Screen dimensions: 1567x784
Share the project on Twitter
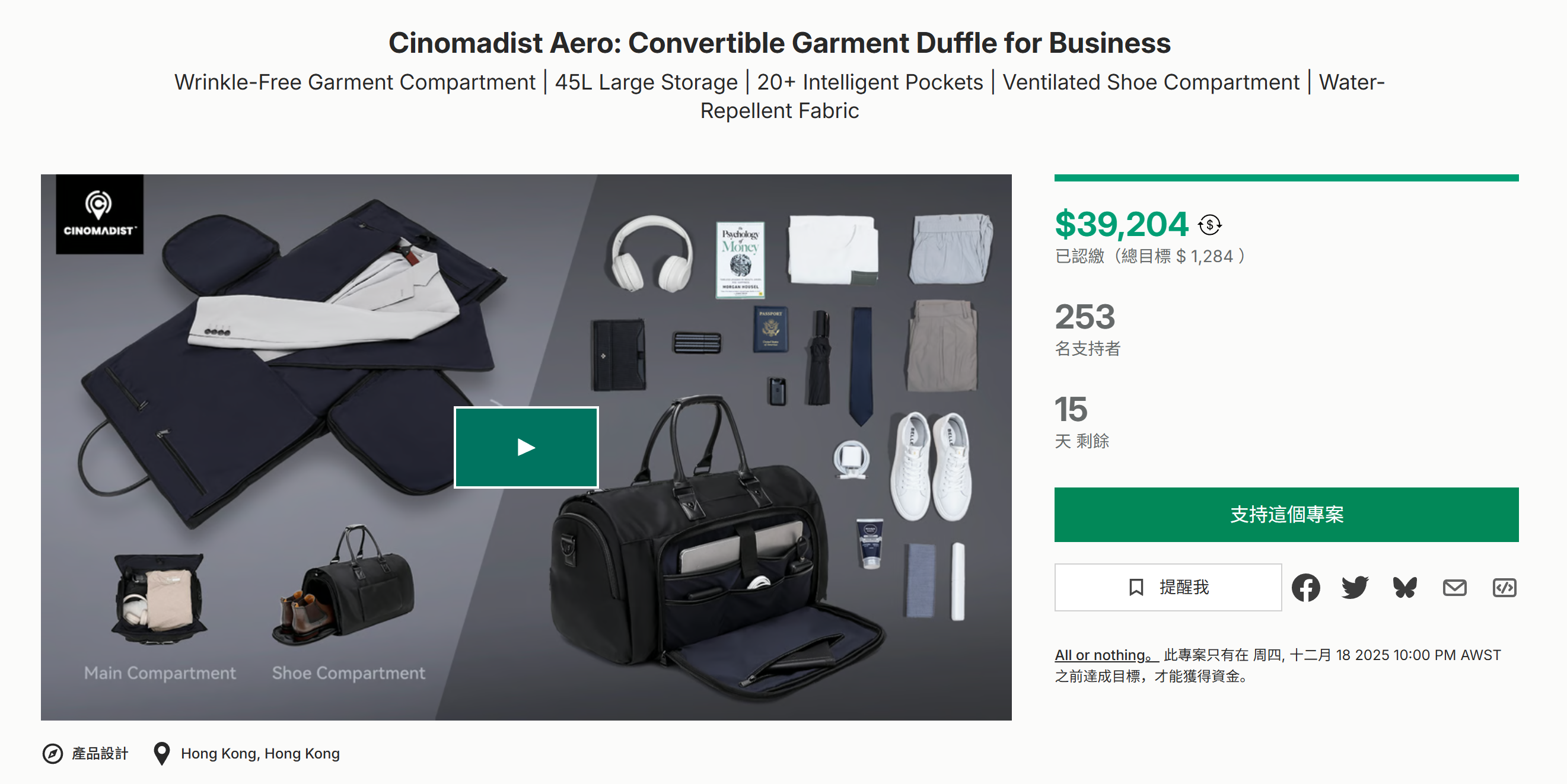(x=1355, y=587)
